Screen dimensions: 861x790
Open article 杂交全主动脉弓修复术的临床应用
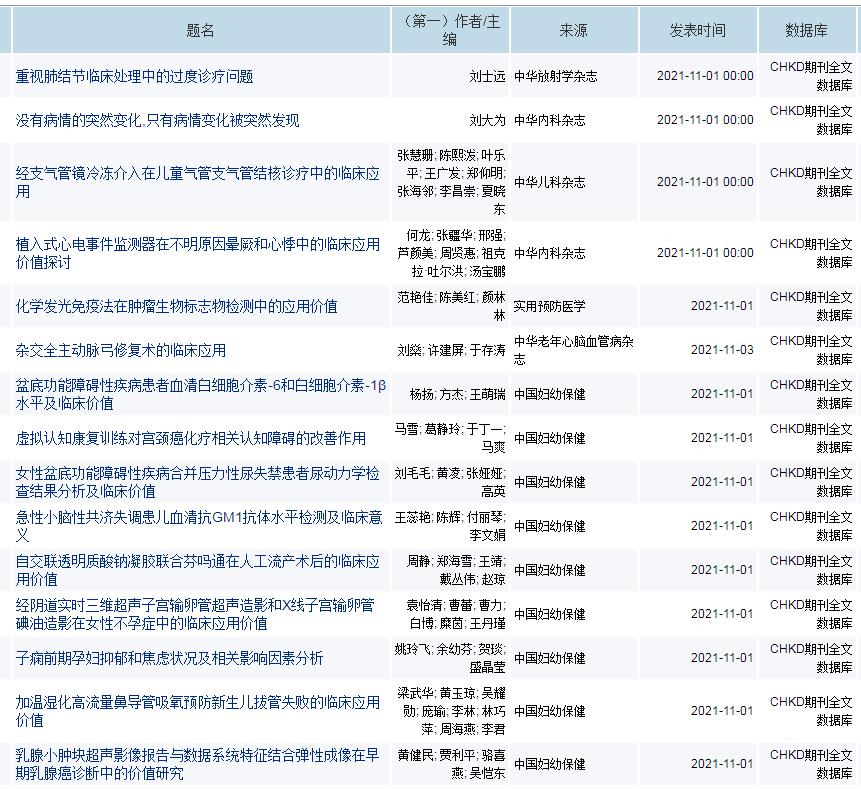pyautogui.click(x=121, y=350)
